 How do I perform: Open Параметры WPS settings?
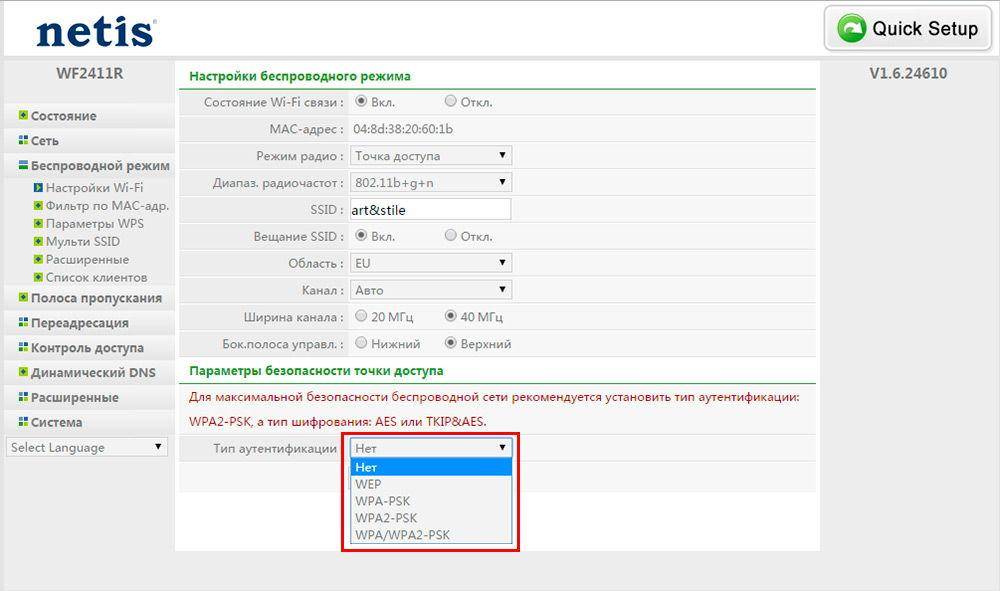tap(94, 223)
